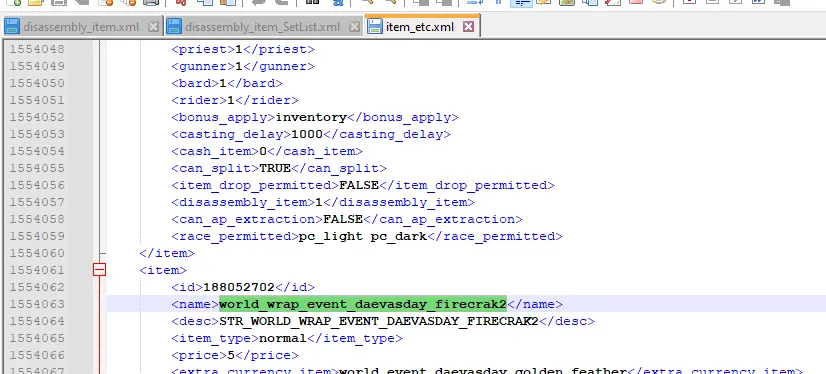Click the price value 5 line

tap(234, 355)
